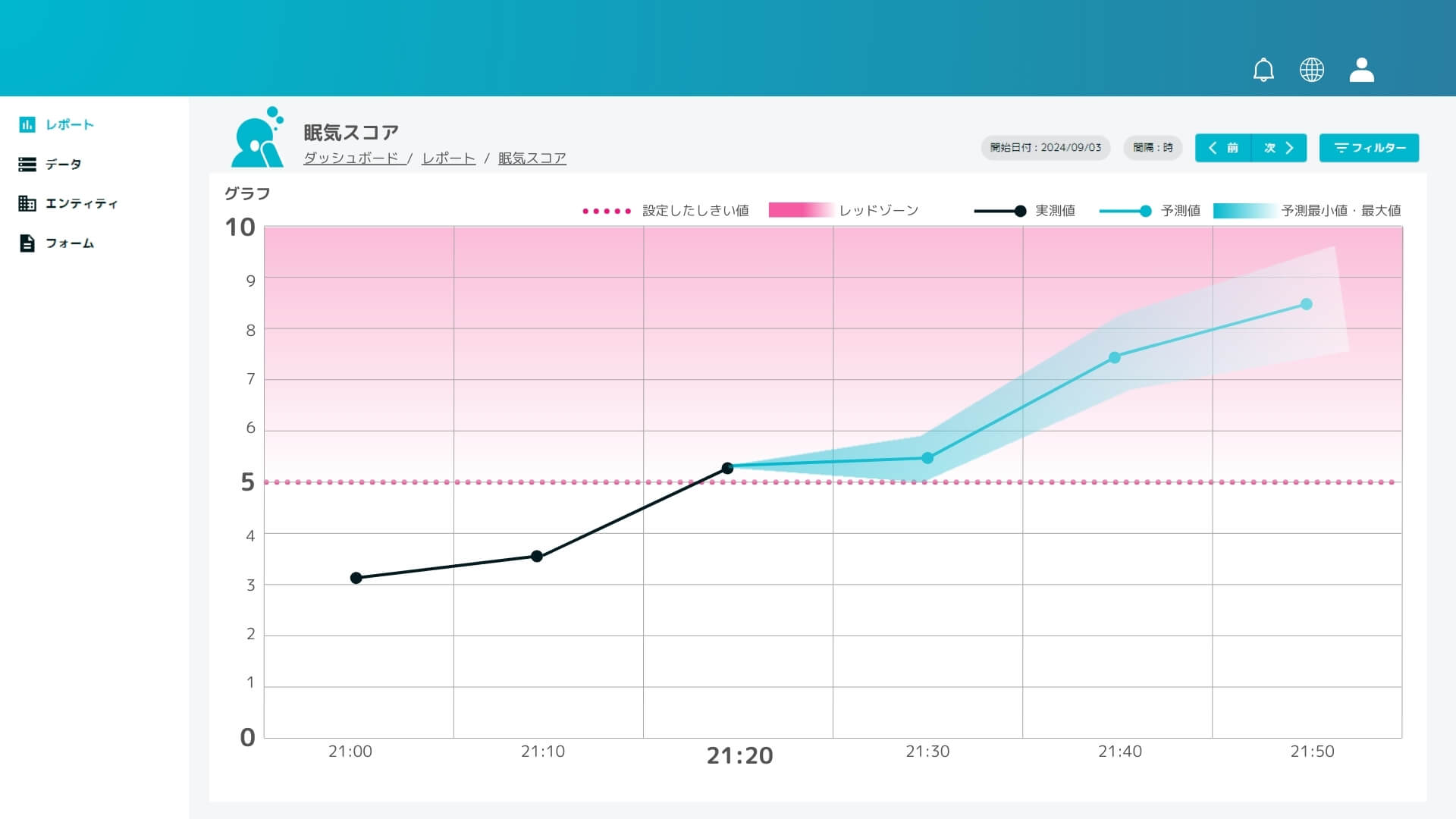Click the 開始日付 2024/09/03 chip
Screen dimensions: 1456x819
pos(1046,148)
